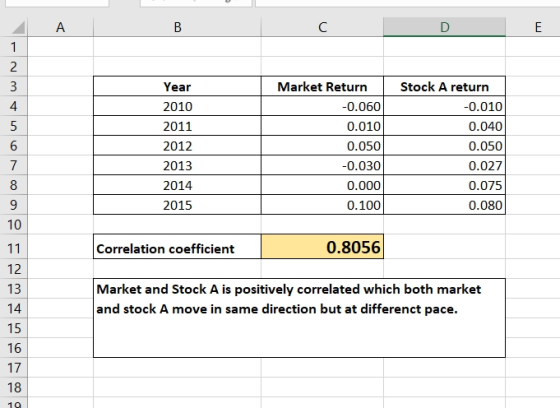Click Stock A return value 0.027
The image size is (560, 408).
pos(444,165)
